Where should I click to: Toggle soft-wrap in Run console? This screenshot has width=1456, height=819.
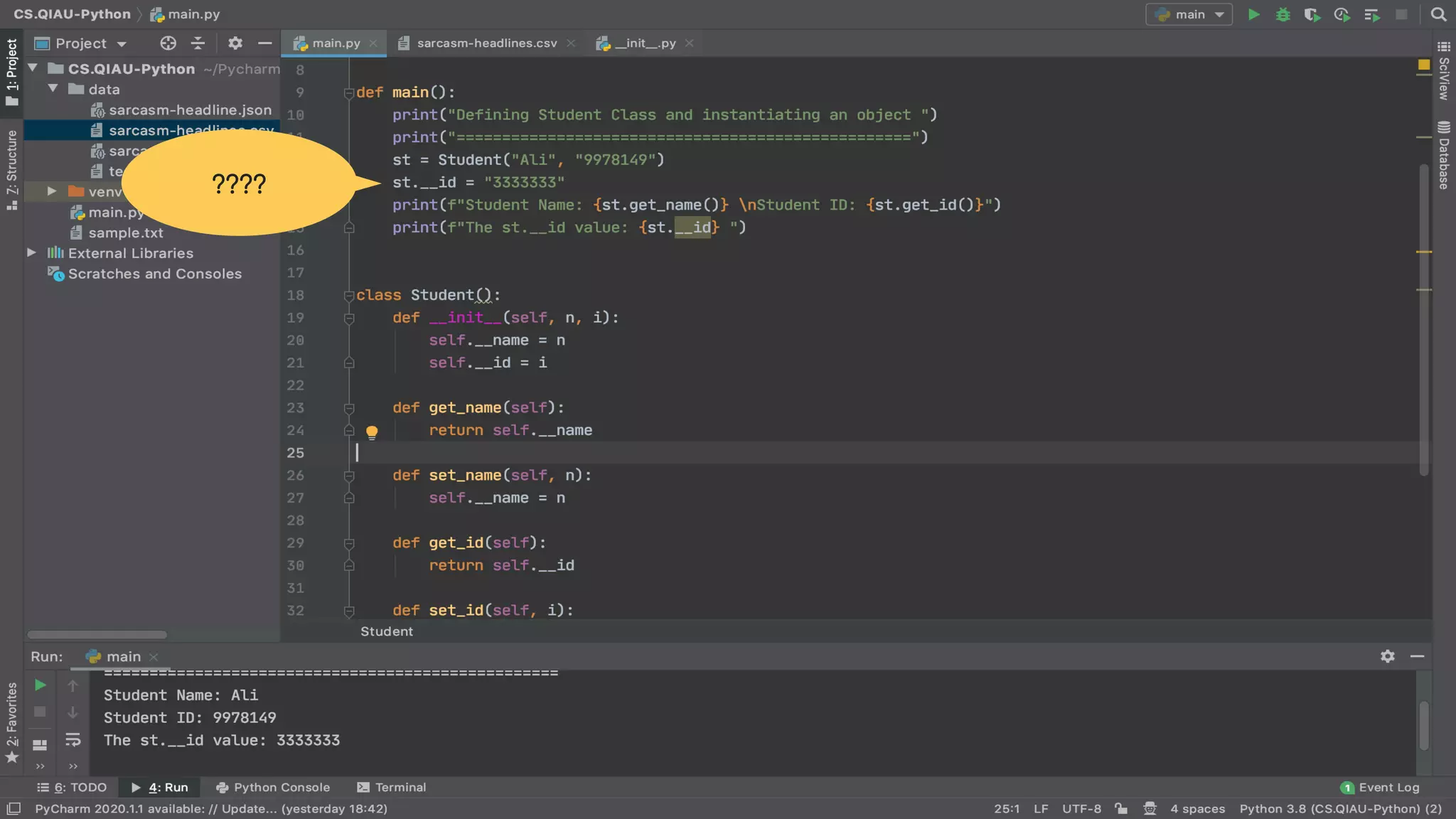(x=73, y=740)
